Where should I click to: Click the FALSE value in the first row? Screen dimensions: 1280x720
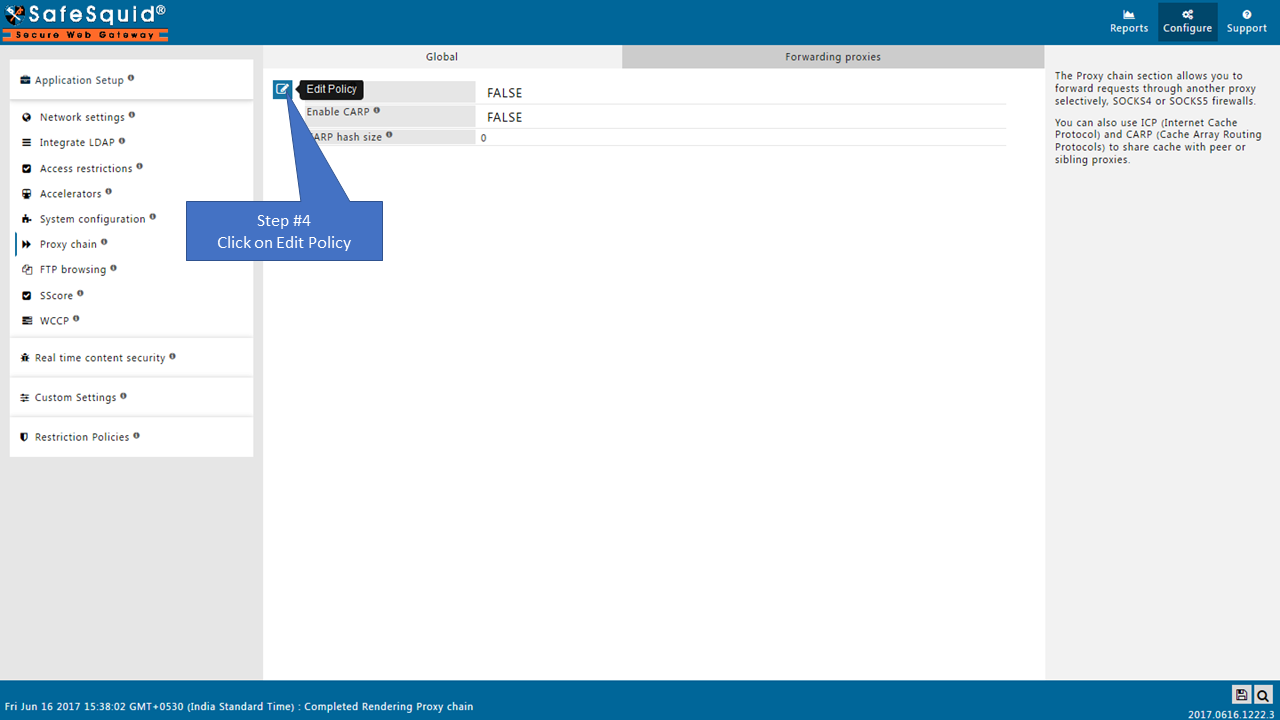tap(505, 93)
